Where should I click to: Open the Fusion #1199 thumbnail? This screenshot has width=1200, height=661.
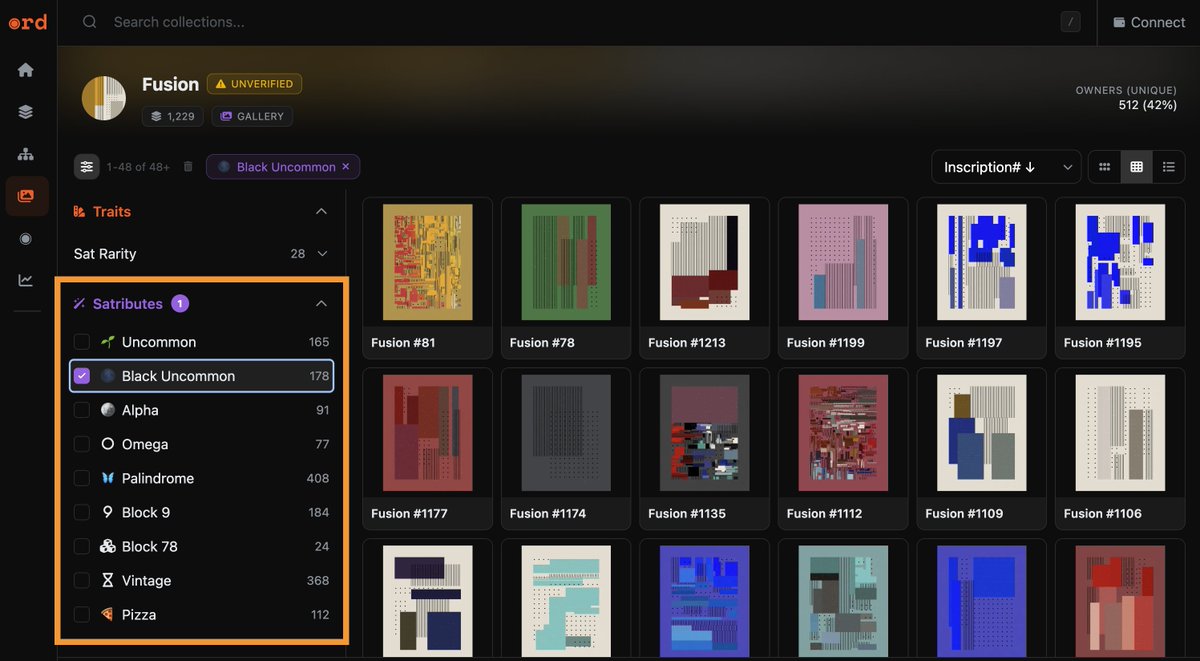point(843,262)
